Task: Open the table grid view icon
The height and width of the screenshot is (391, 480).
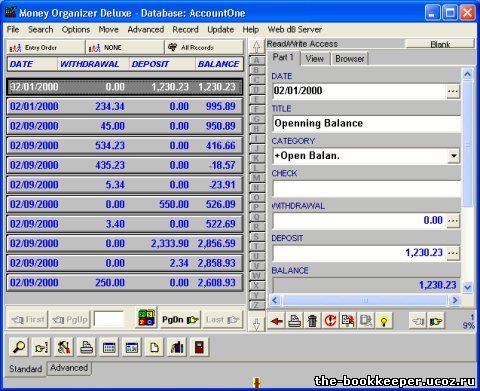Action: 109,347
